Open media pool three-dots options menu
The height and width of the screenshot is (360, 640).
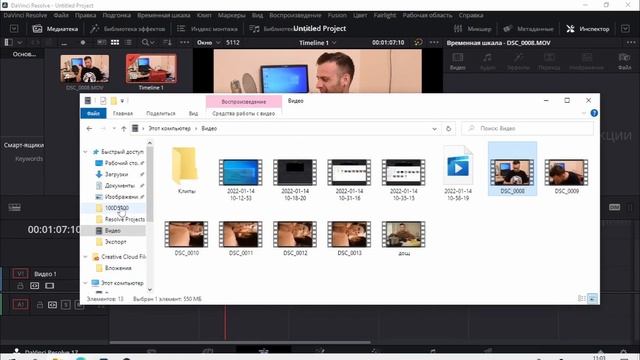click(x=184, y=42)
